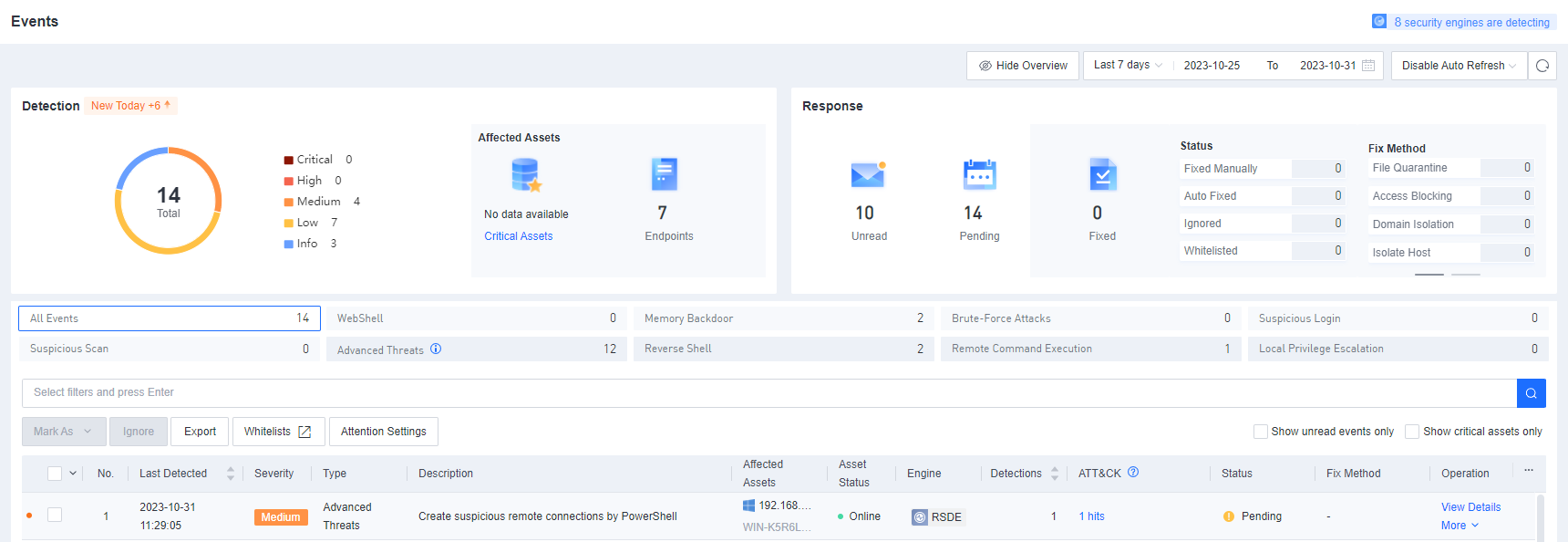Click the Hide Overview button
The height and width of the screenshot is (542, 1568).
click(1023, 66)
